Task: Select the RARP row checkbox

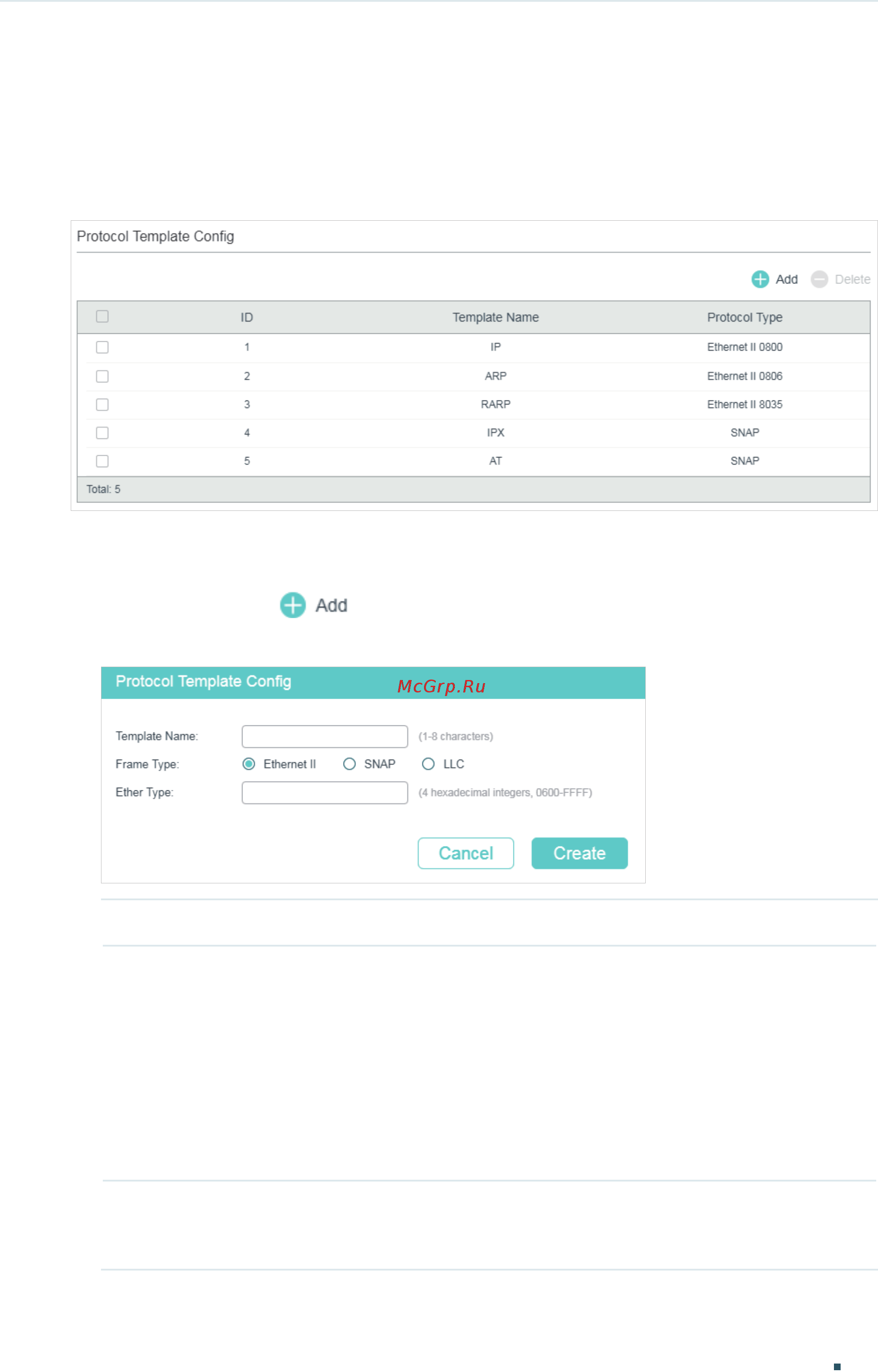Action: pyautogui.click(x=102, y=405)
